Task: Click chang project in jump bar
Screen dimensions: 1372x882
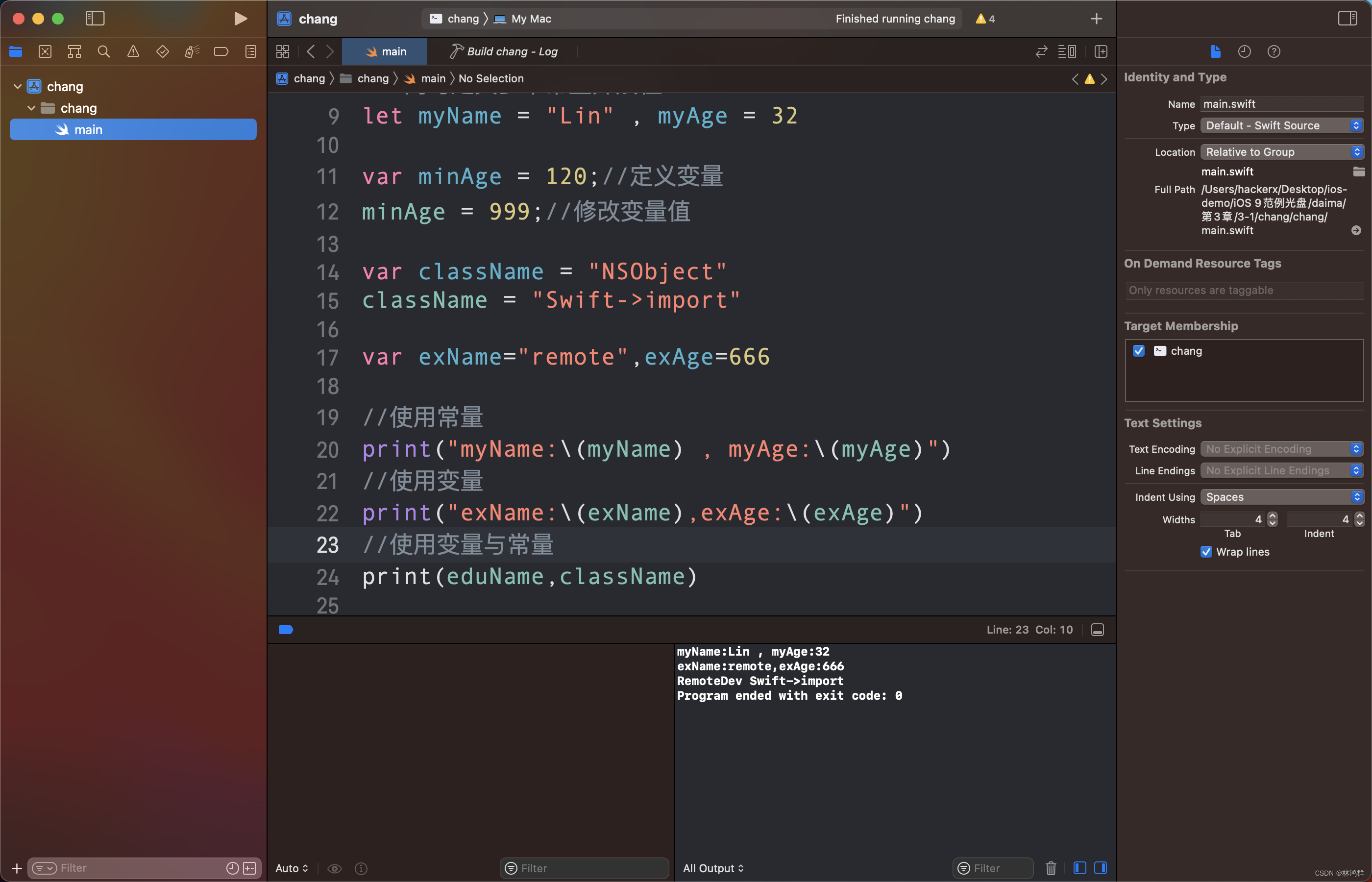Action: coord(301,78)
